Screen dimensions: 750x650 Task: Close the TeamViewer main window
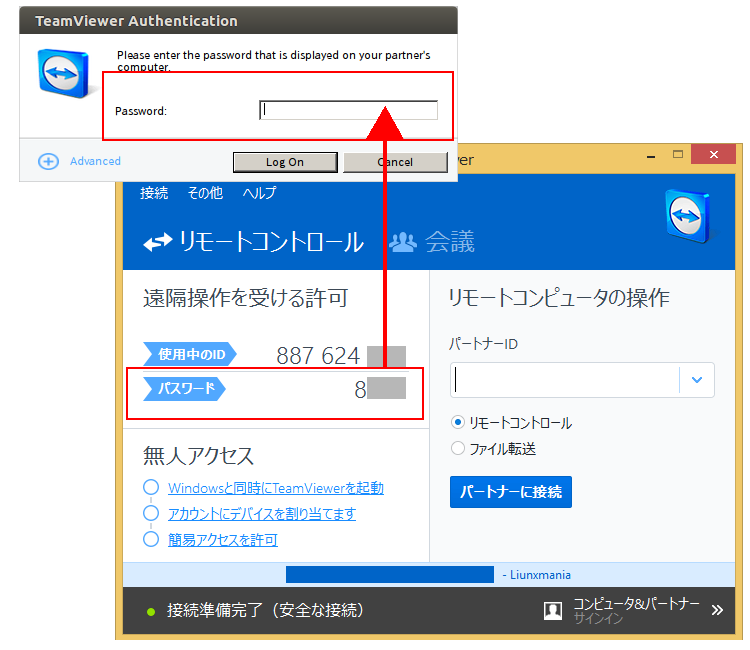714,154
